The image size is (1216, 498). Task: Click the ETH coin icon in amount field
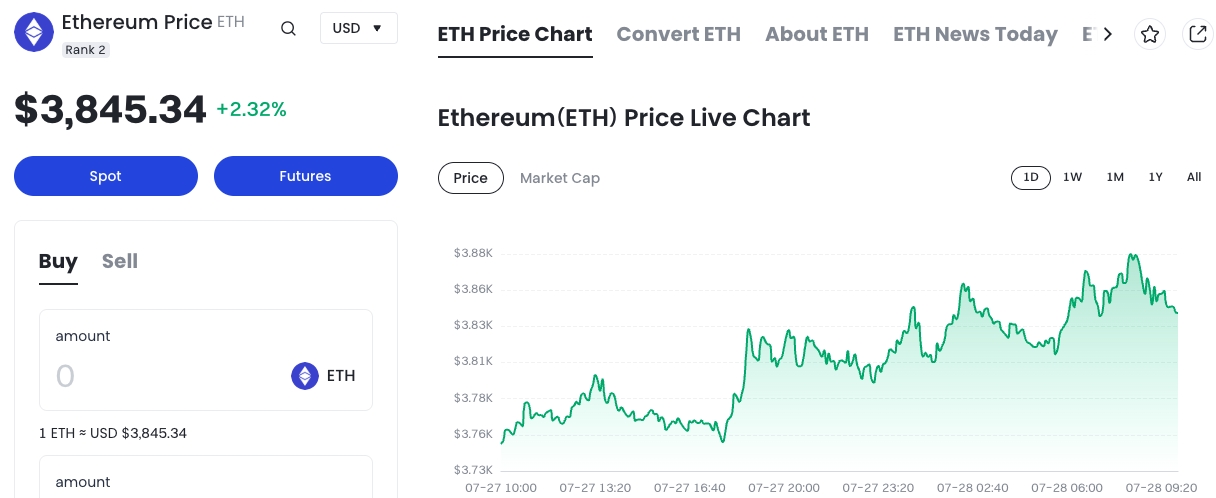click(305, 376)
